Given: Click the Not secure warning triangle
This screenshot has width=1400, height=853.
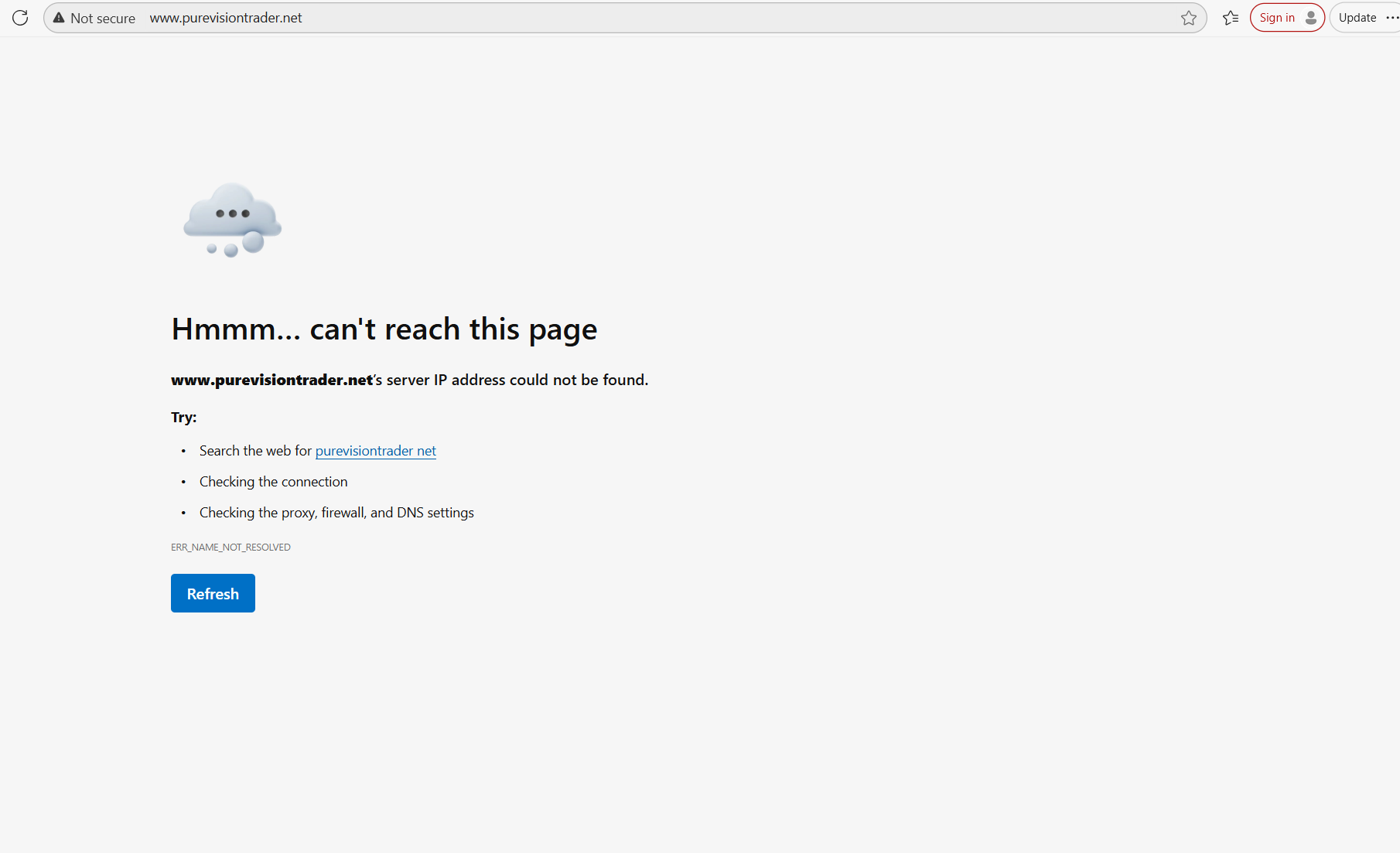Looking at the screenshot, I should 59,18.
